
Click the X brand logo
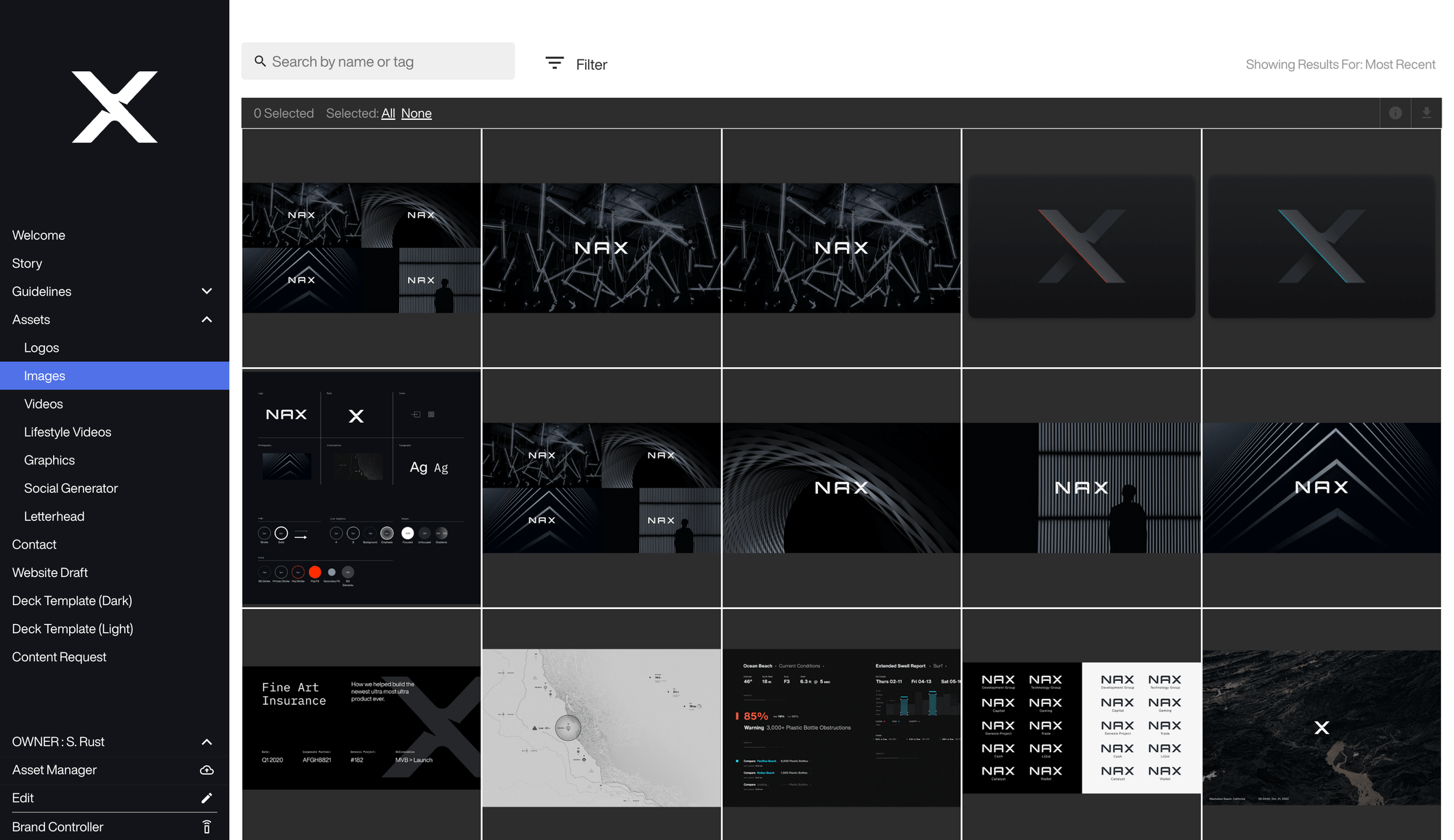point(115,107)
